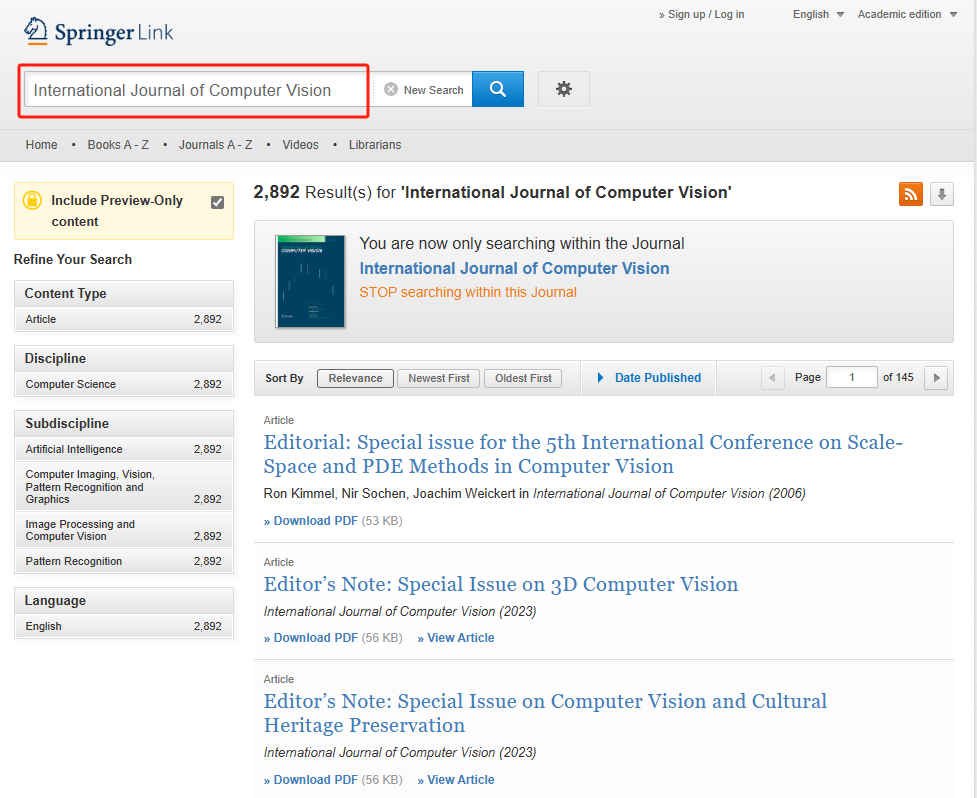This screenshot has width=977, height=798.
Task: Click the journal cover thumbnail
Action: pos(310,282)
